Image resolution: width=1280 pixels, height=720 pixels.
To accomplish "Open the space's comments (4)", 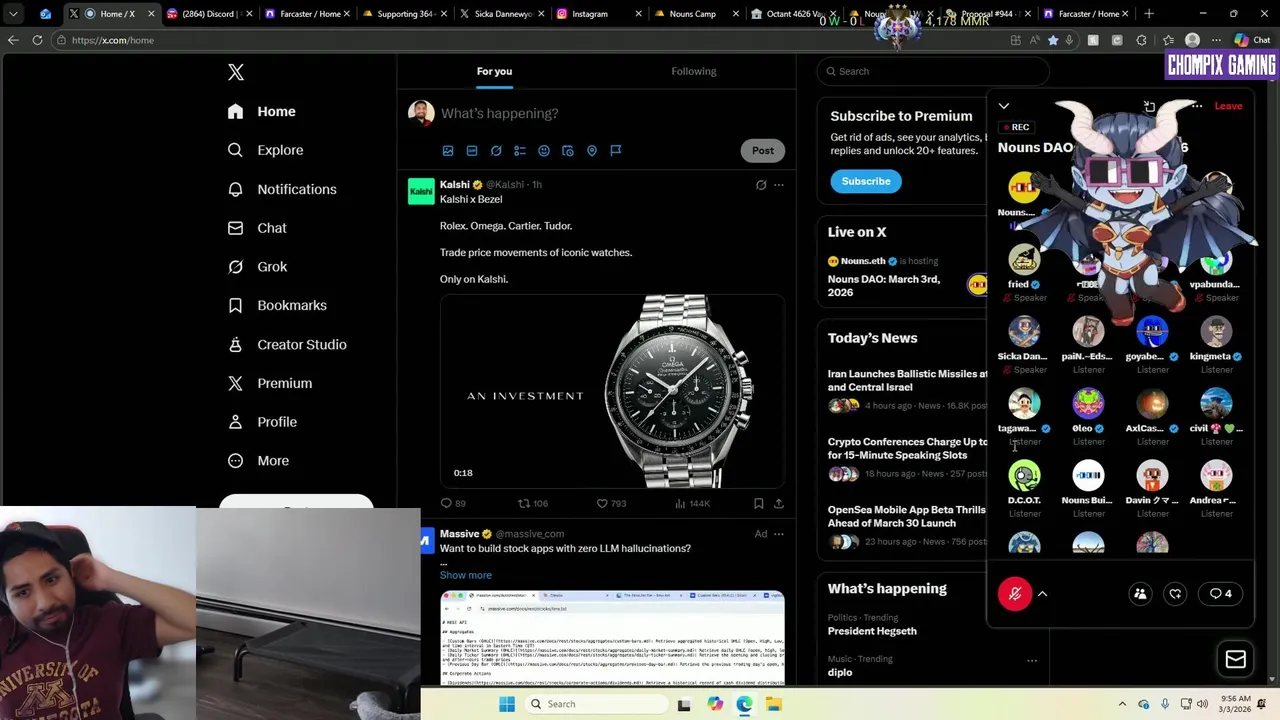I will click(1220, 594).
